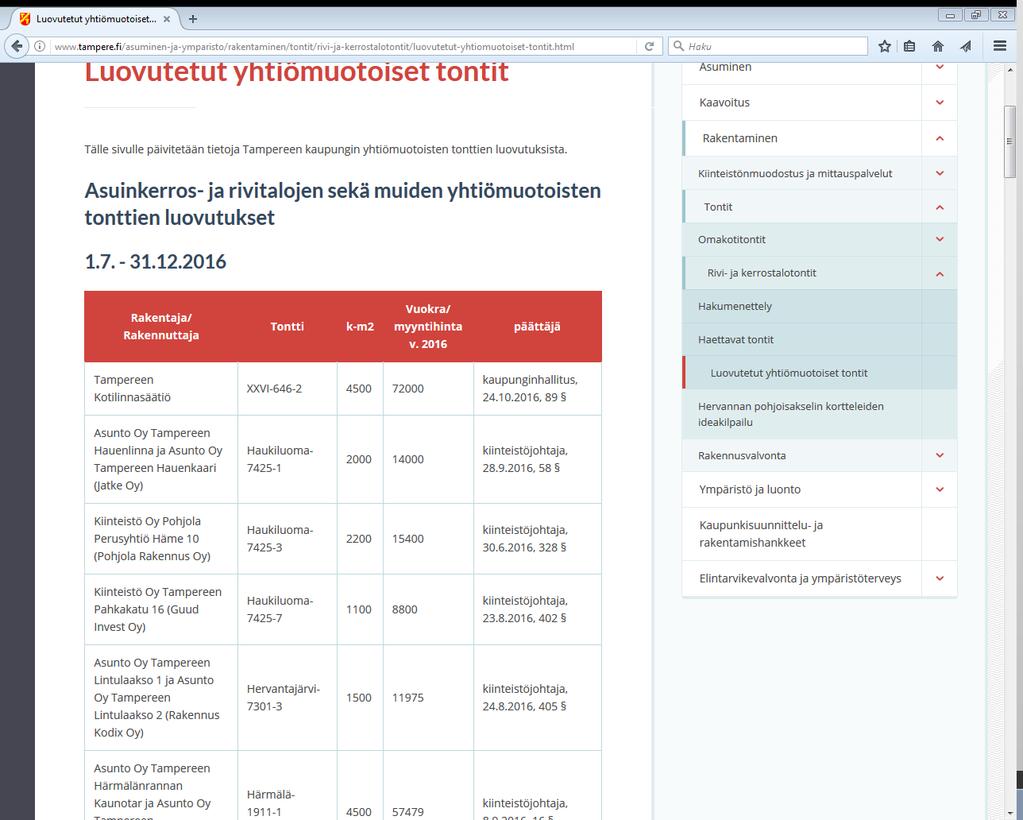Expand Kiinteistönmuodostus ja mittauspalvelut
The width and height of the screenshot is (1023, 820).
point(939,174)
